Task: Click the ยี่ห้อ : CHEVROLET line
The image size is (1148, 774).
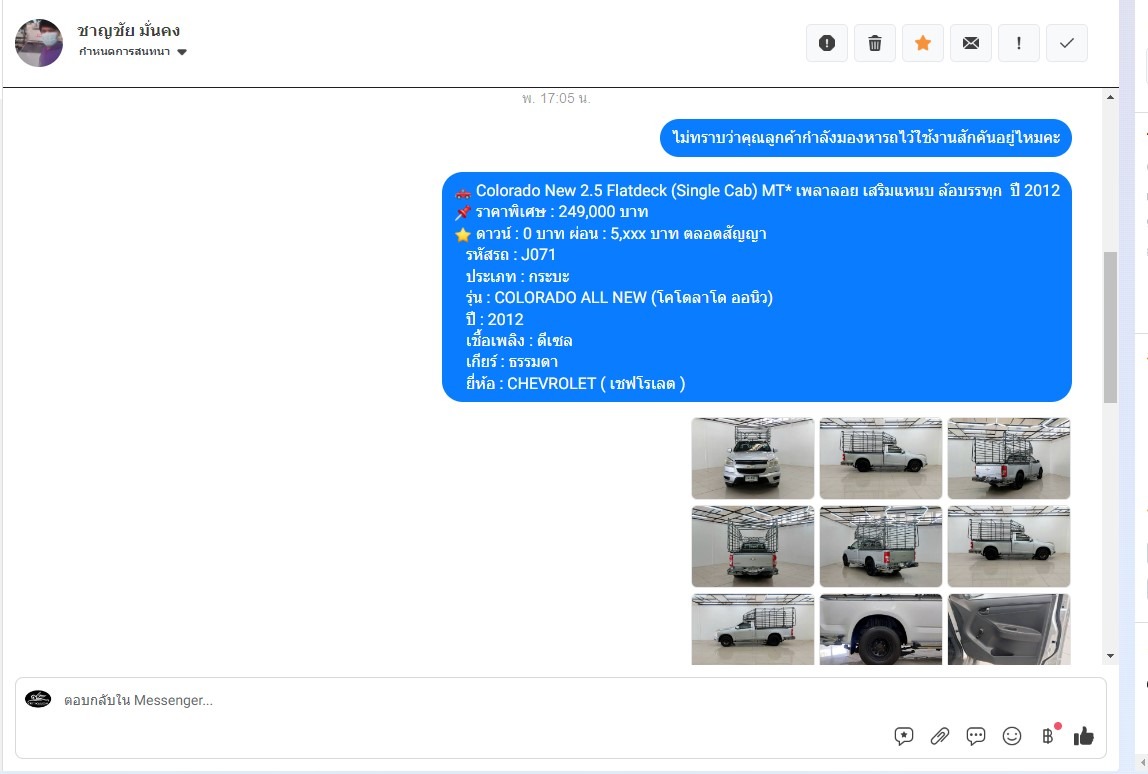Action: coord(575,384)
